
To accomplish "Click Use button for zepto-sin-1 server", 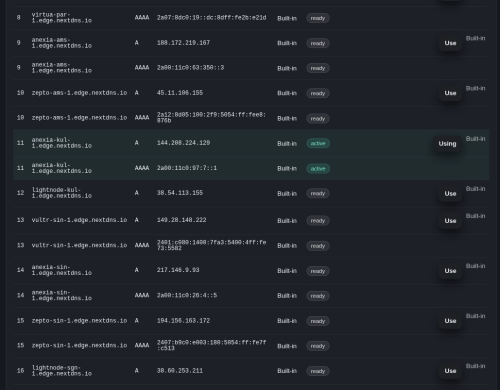I will (450, 321).
